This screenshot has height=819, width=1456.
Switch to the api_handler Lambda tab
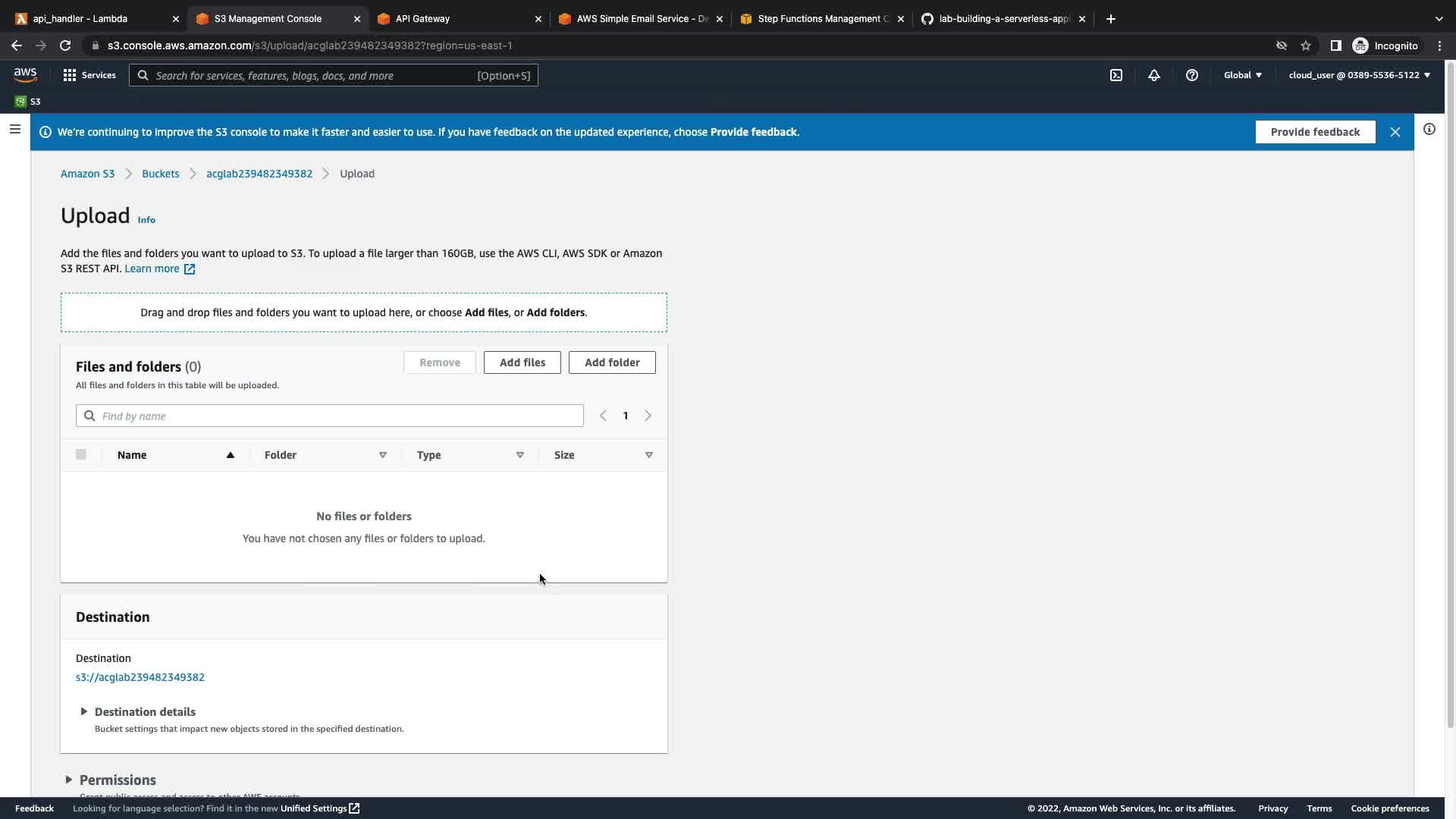80,19
